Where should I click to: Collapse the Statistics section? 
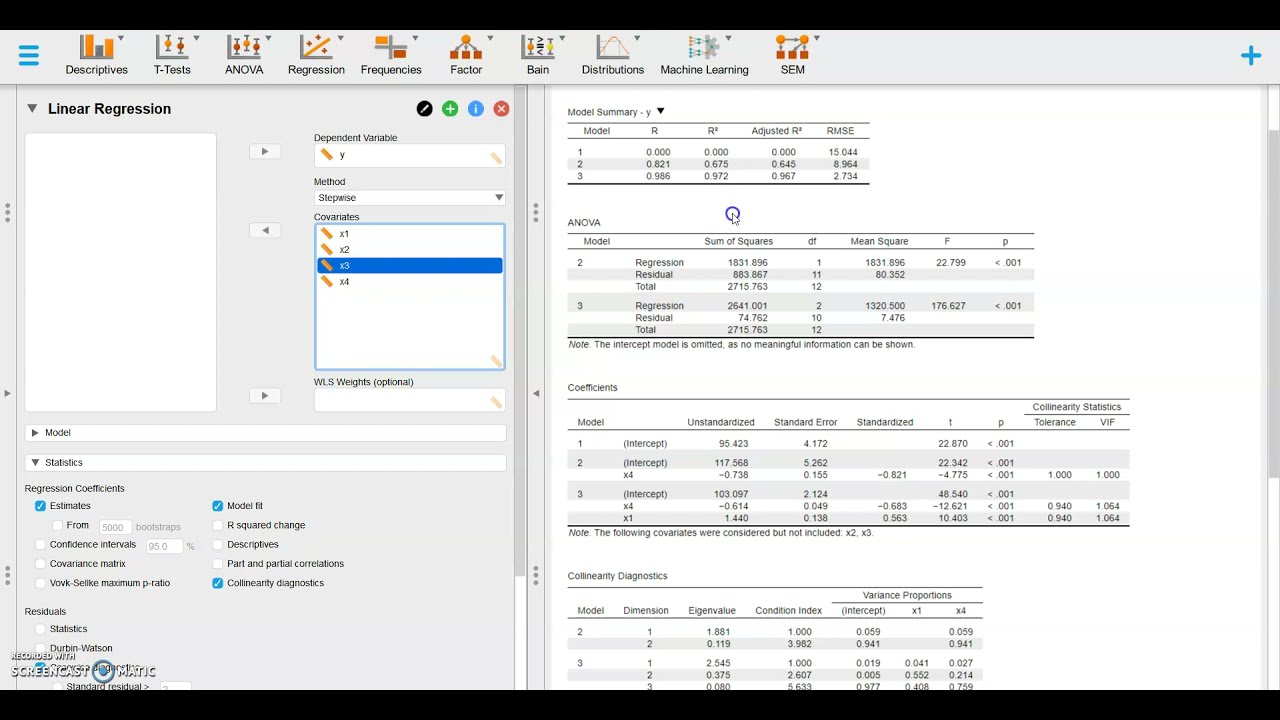(x=266, y=463)
